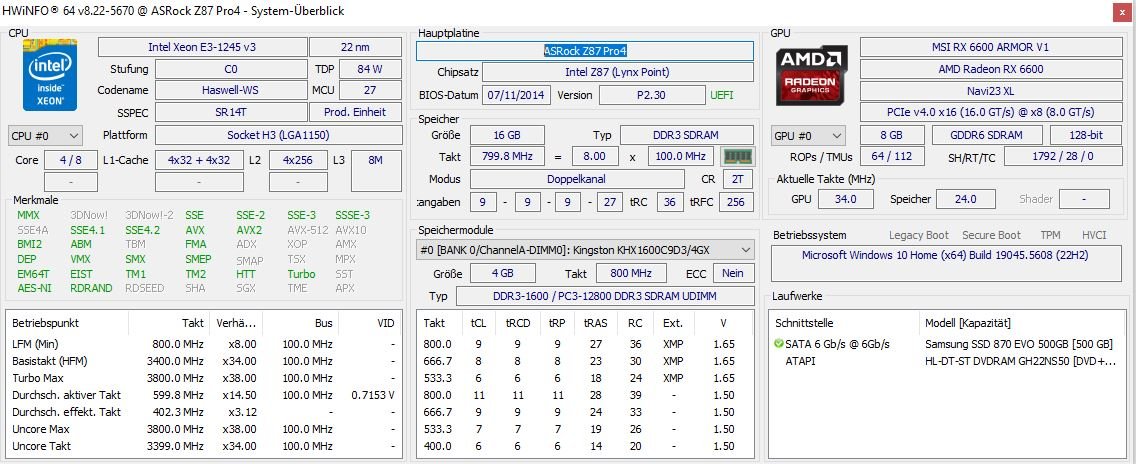
Task: Click the Intel Xeon logo badge
Action: 49,75
